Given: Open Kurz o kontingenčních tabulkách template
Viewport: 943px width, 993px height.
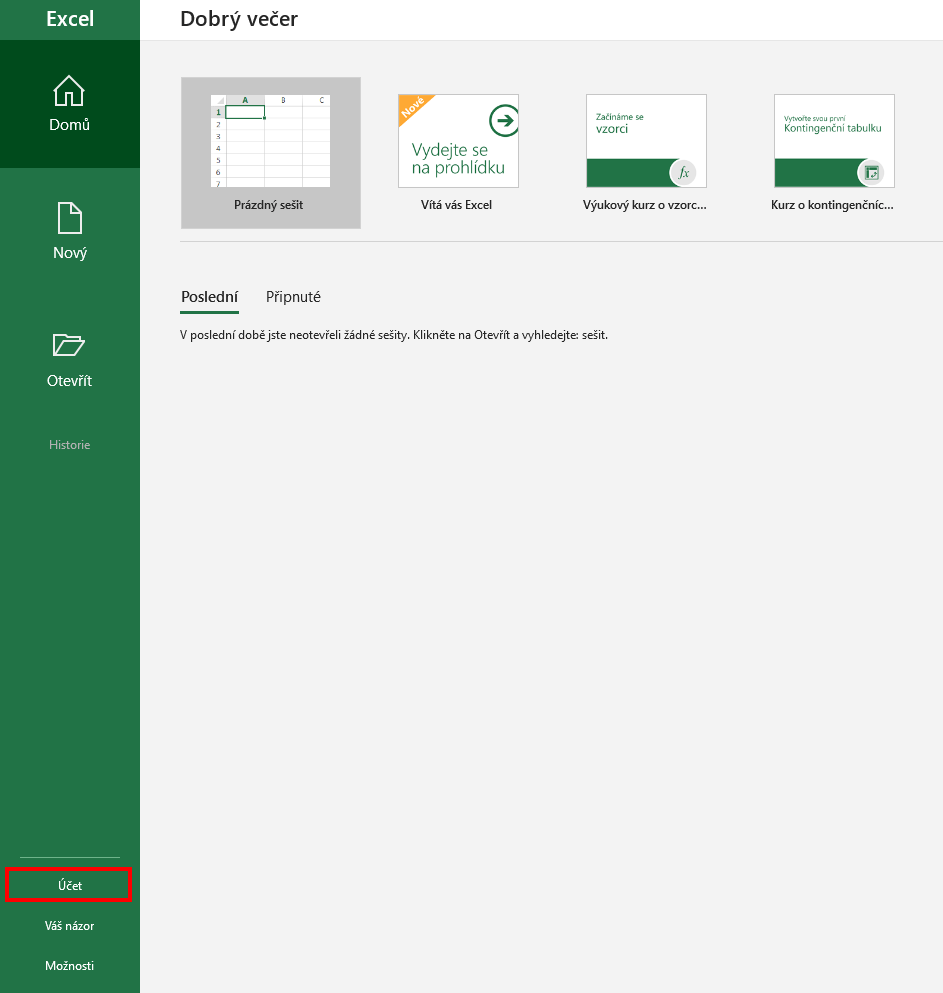Looking at the screenshot, I should tap(834, 153).
